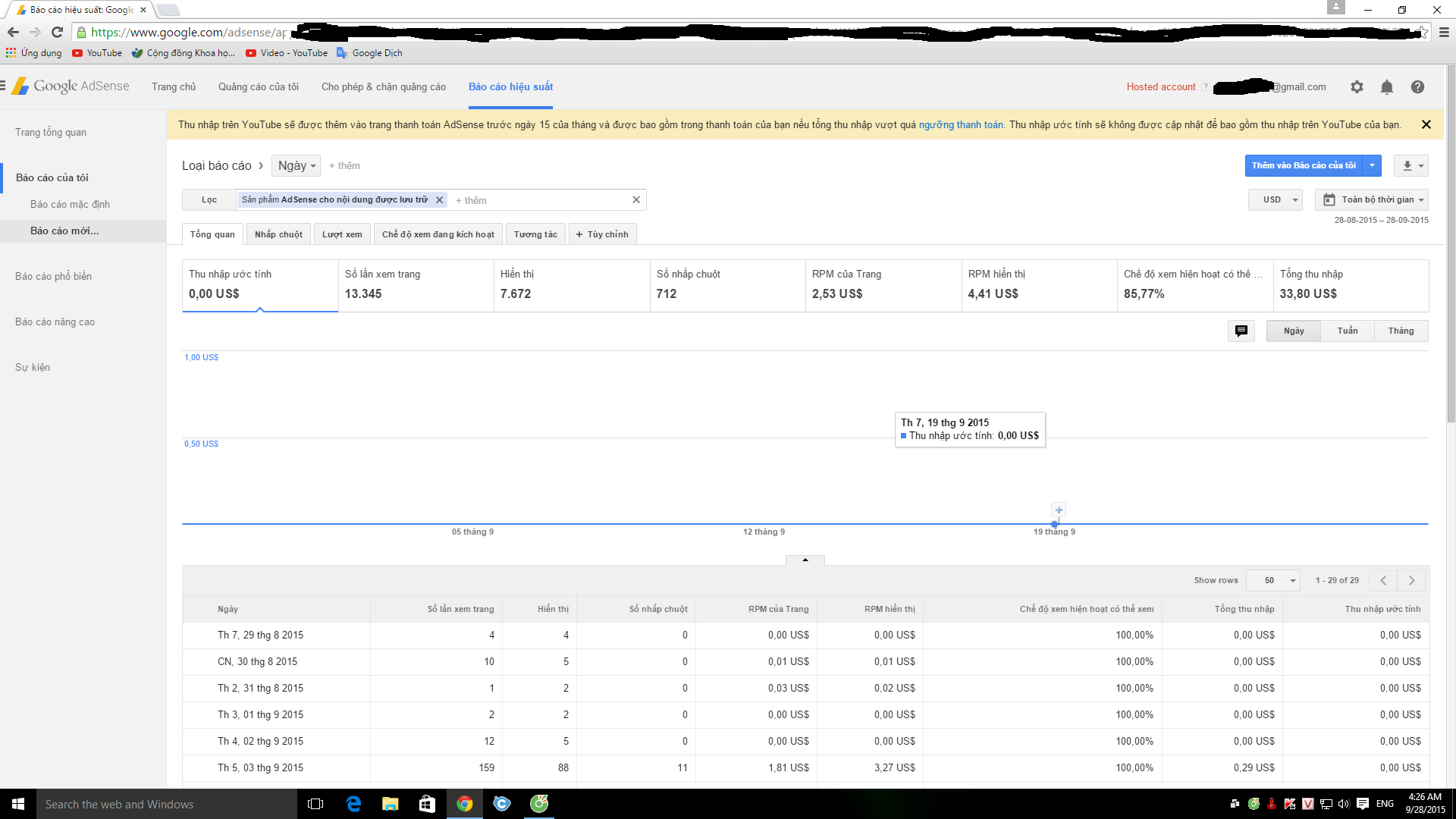Sort table by Số nhấp chuột column

point(658,609)
